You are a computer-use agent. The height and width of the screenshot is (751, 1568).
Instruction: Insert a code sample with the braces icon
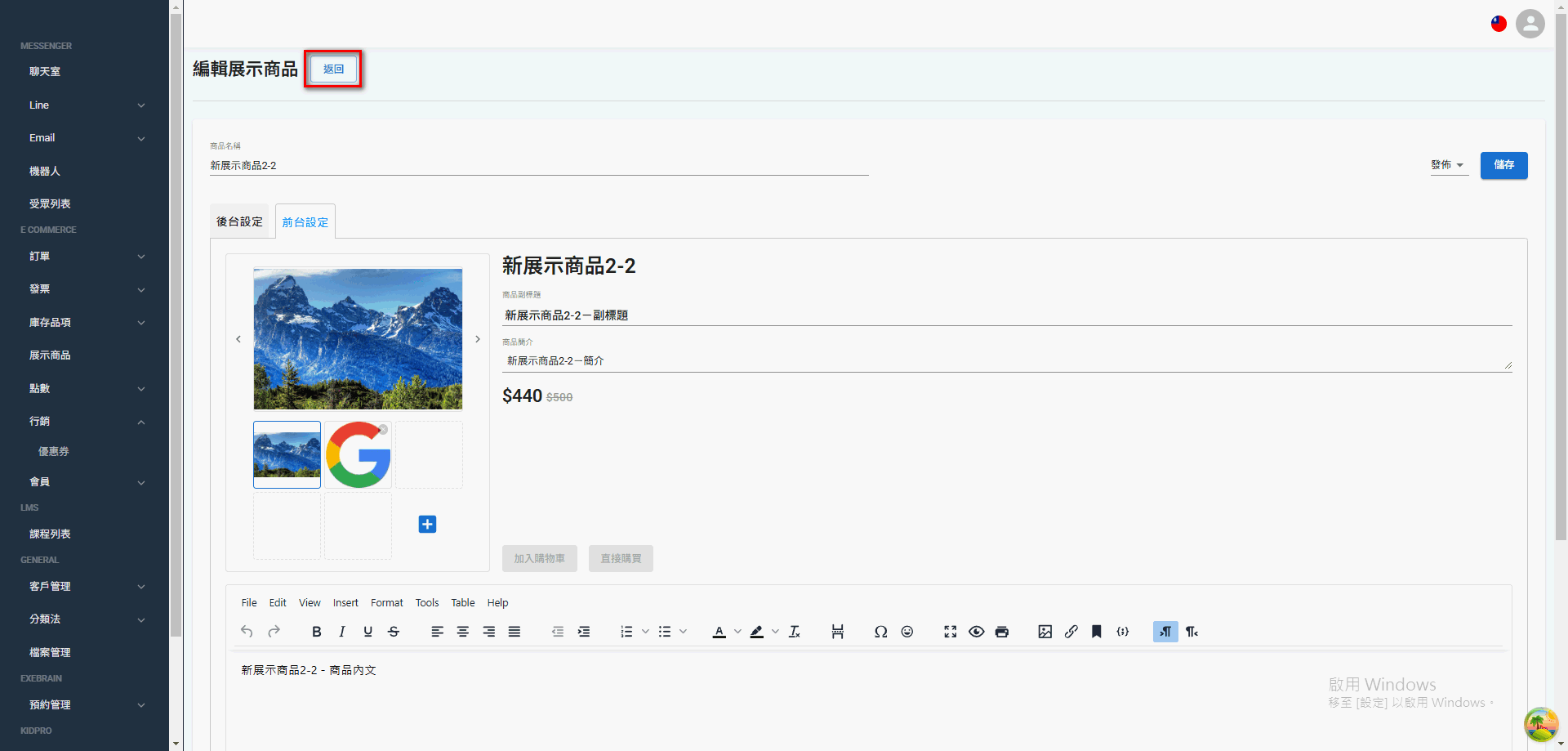click(x=1123, y=632)
